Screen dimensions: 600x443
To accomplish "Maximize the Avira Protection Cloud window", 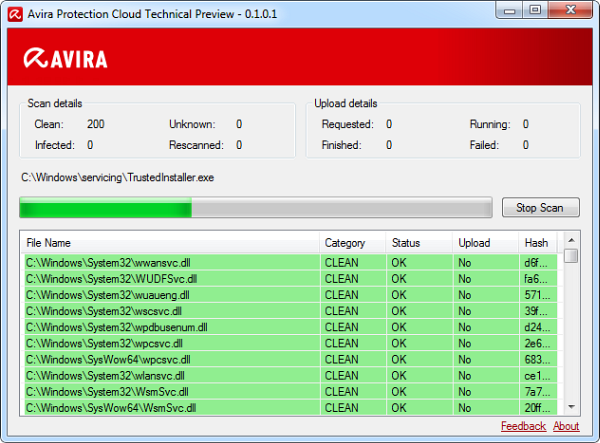I will tap(535, 10).
